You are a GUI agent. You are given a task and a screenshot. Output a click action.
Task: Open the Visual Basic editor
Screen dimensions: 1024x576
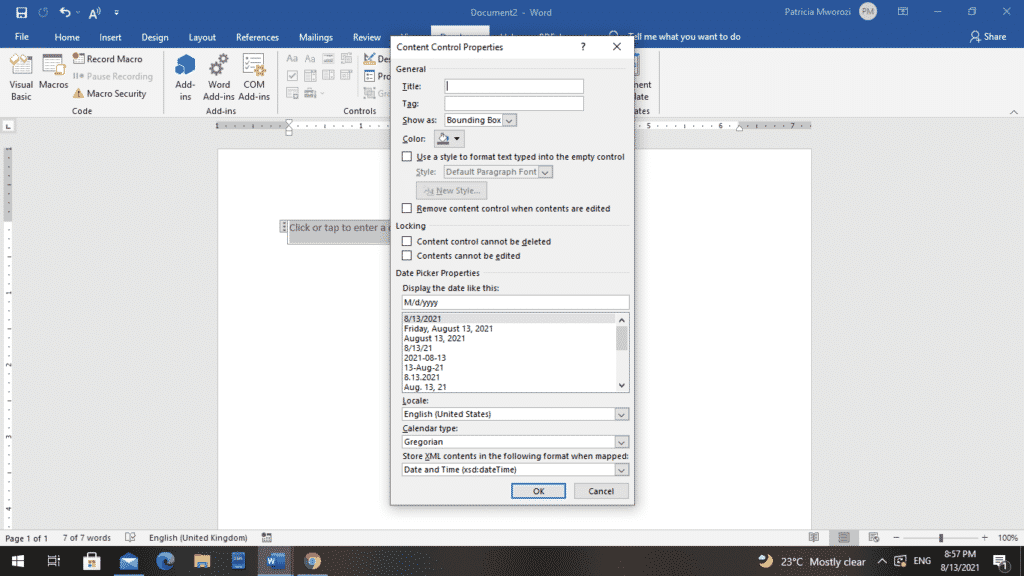click(x=20, y=74)
